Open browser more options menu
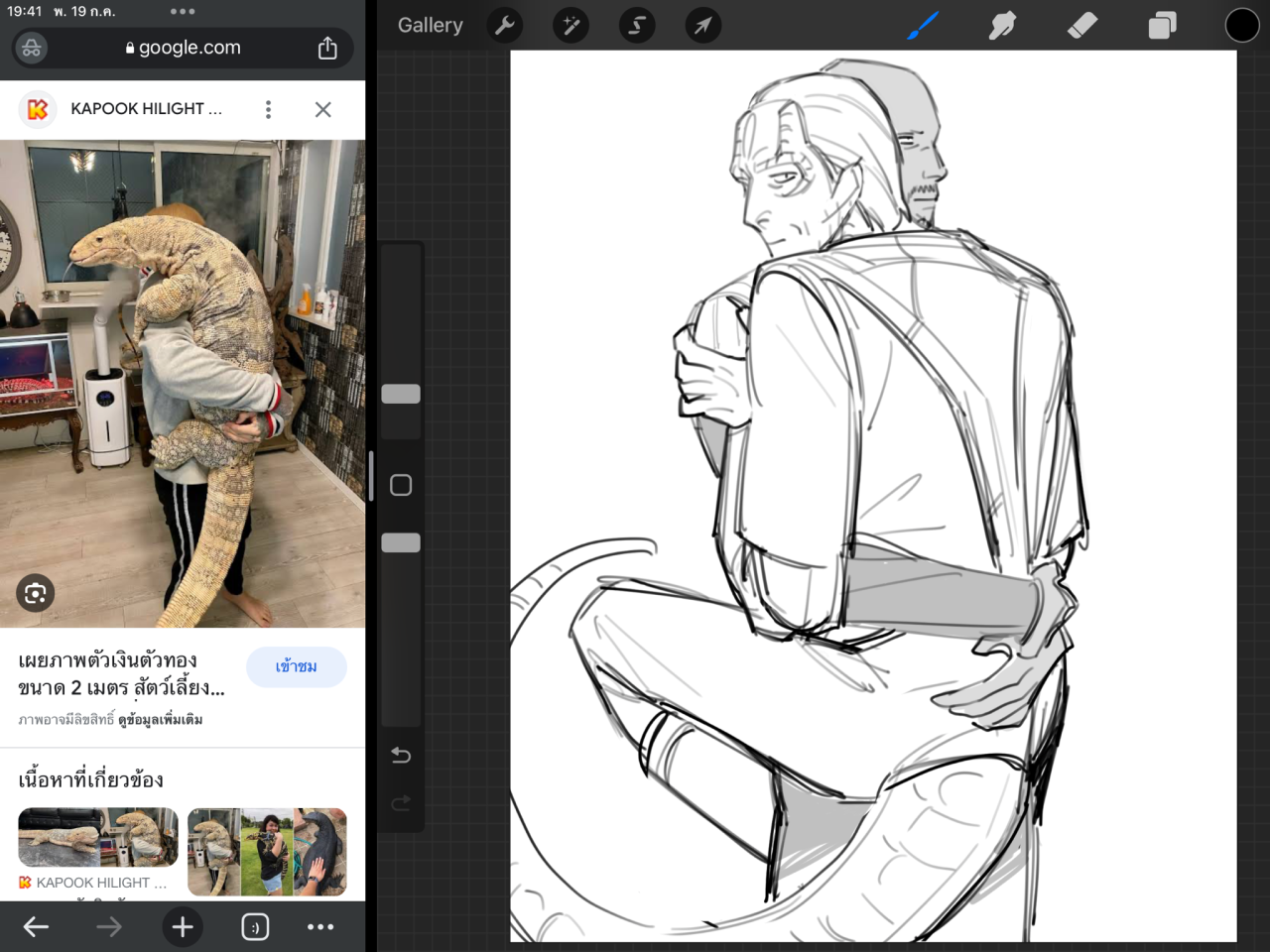1270x952 pixels. tap(320, 927)
